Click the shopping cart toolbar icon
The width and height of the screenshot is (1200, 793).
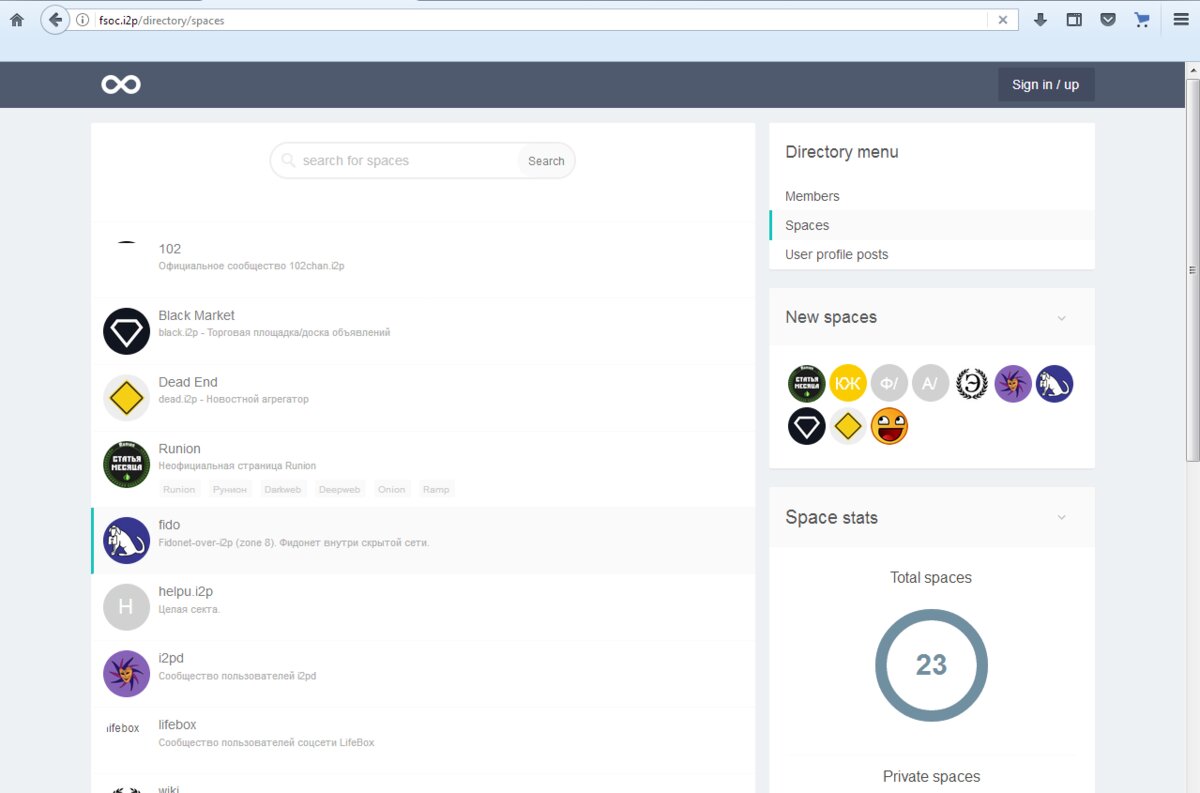pyautogui.click(x=1142, y=20)
